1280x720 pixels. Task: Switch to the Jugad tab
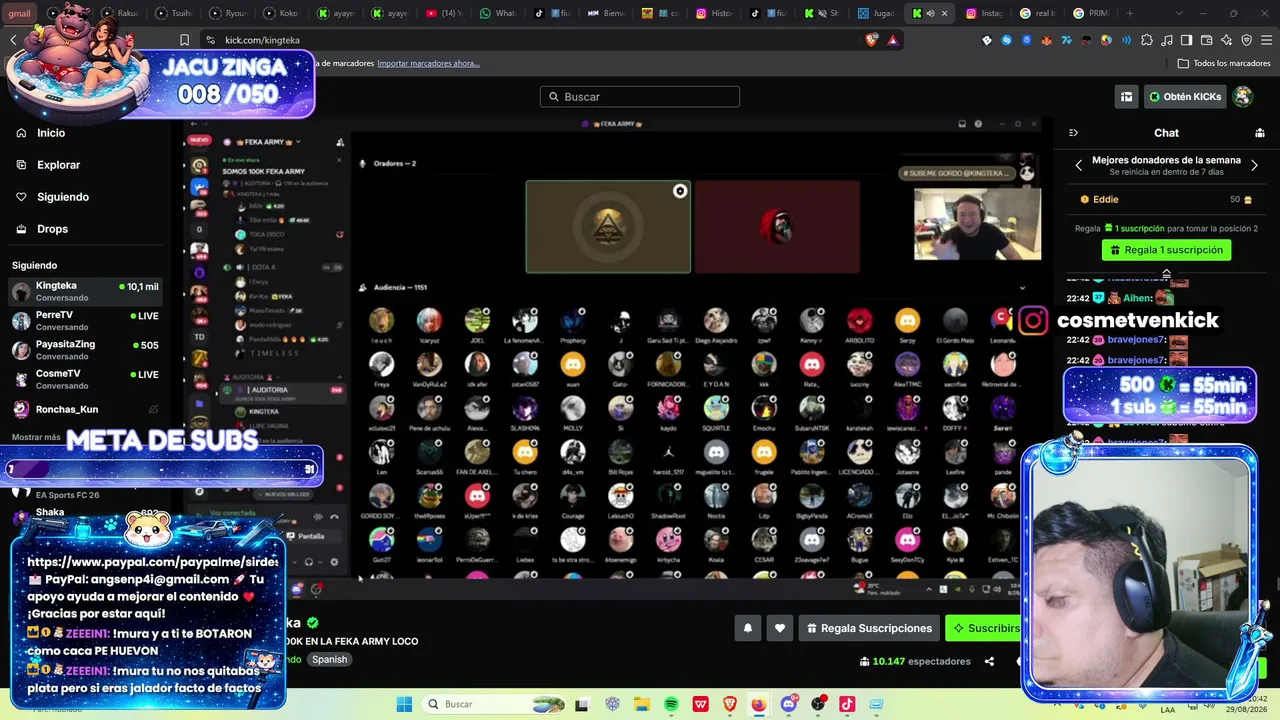click(x=876, y=13)
